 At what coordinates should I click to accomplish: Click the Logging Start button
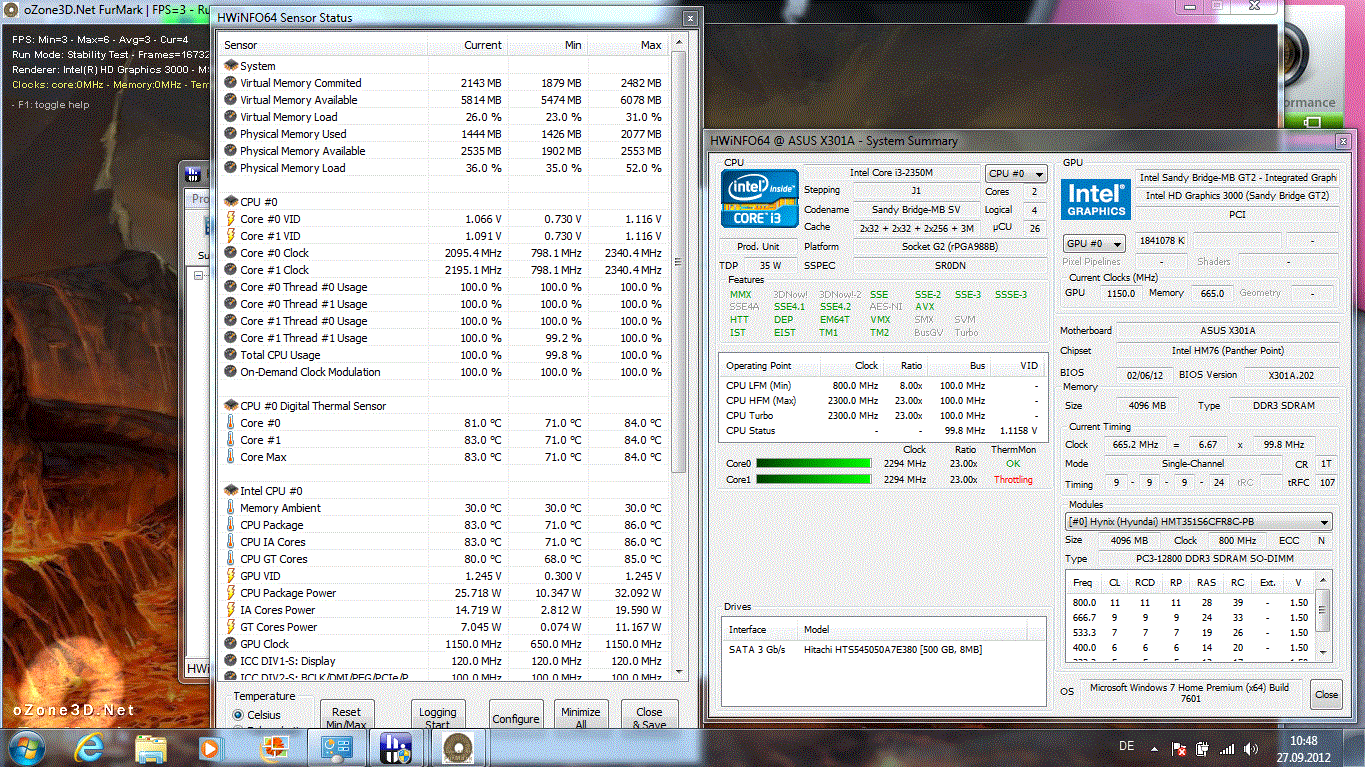437,715
